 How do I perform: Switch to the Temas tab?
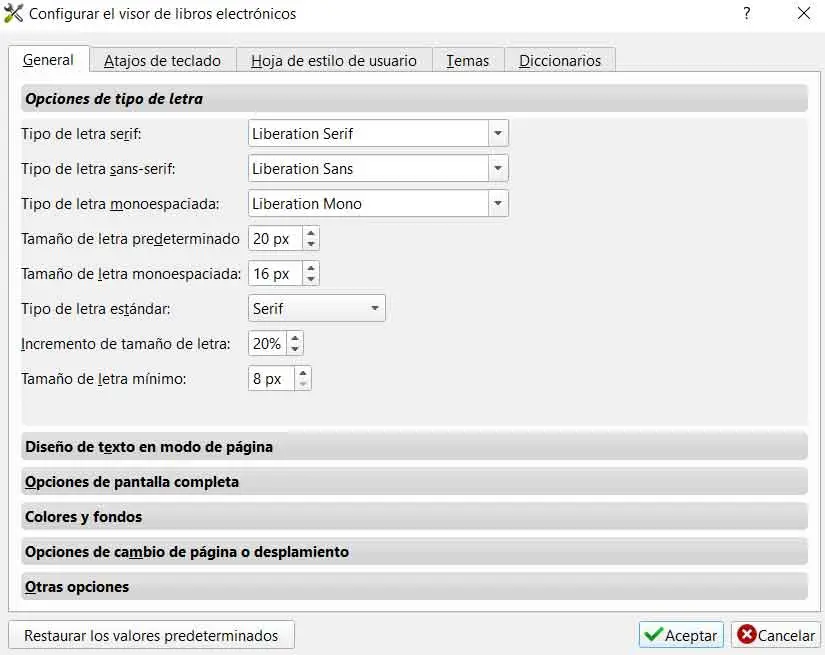(x=467, y=61)
